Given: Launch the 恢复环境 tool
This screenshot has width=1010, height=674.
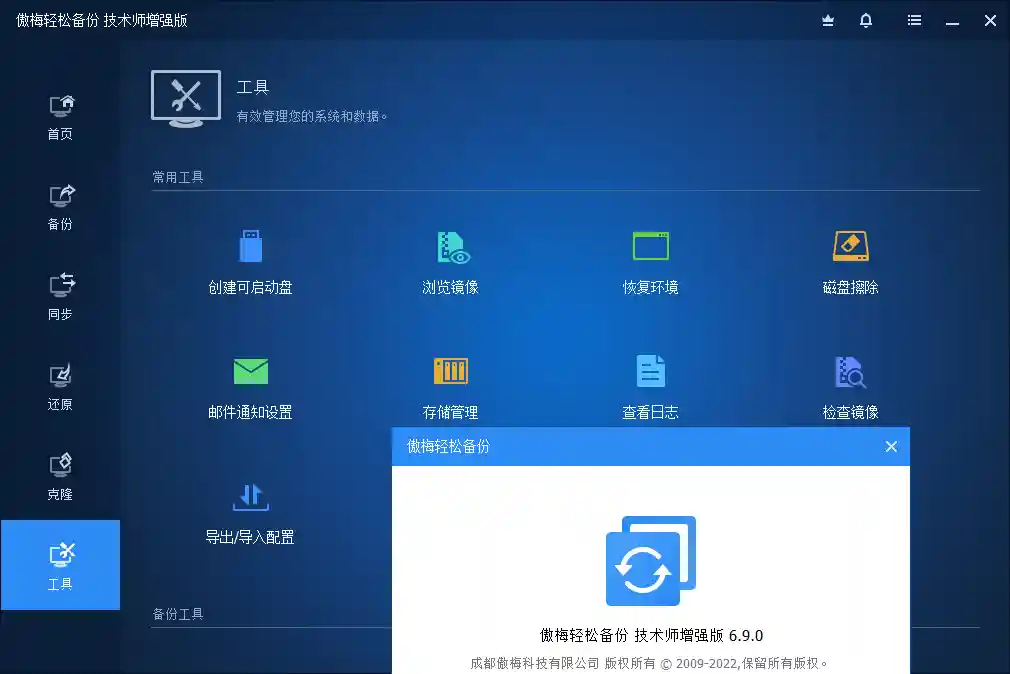Looking at the screenshot, I should click(x=650, y=262).
